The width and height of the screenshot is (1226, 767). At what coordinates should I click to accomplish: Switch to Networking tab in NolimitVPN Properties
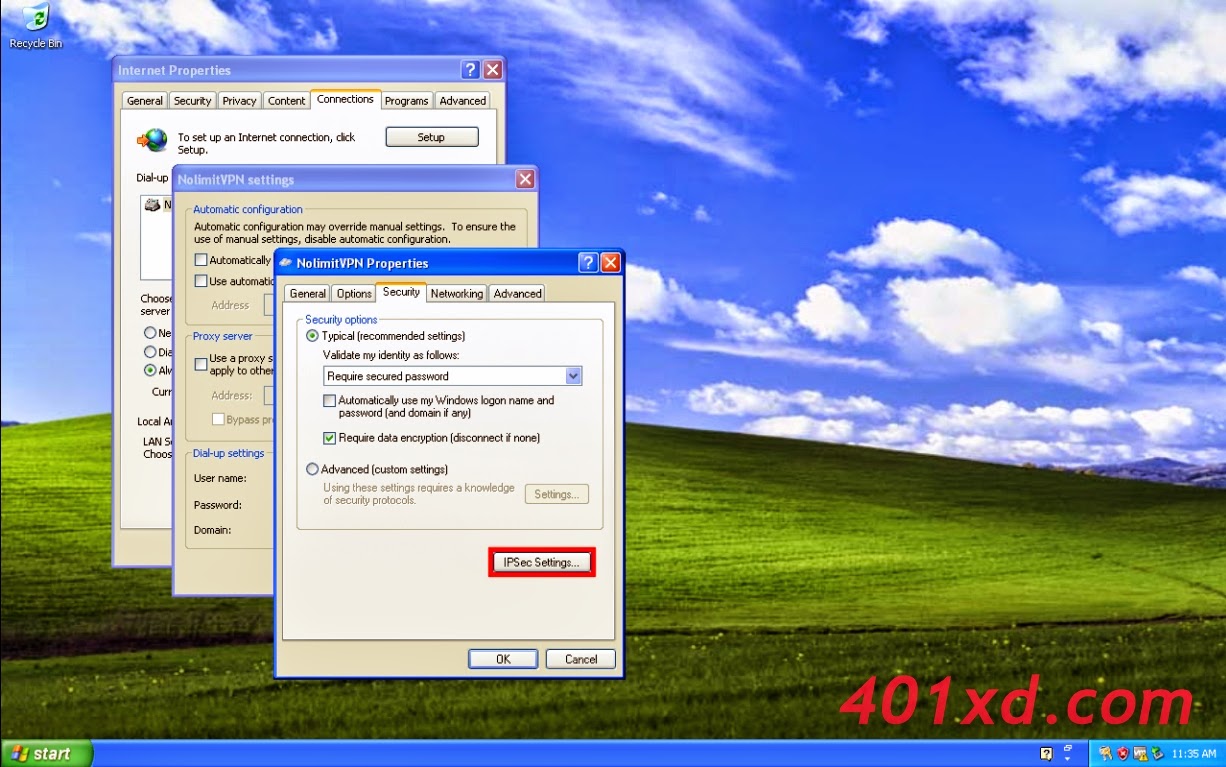point(457,293)
